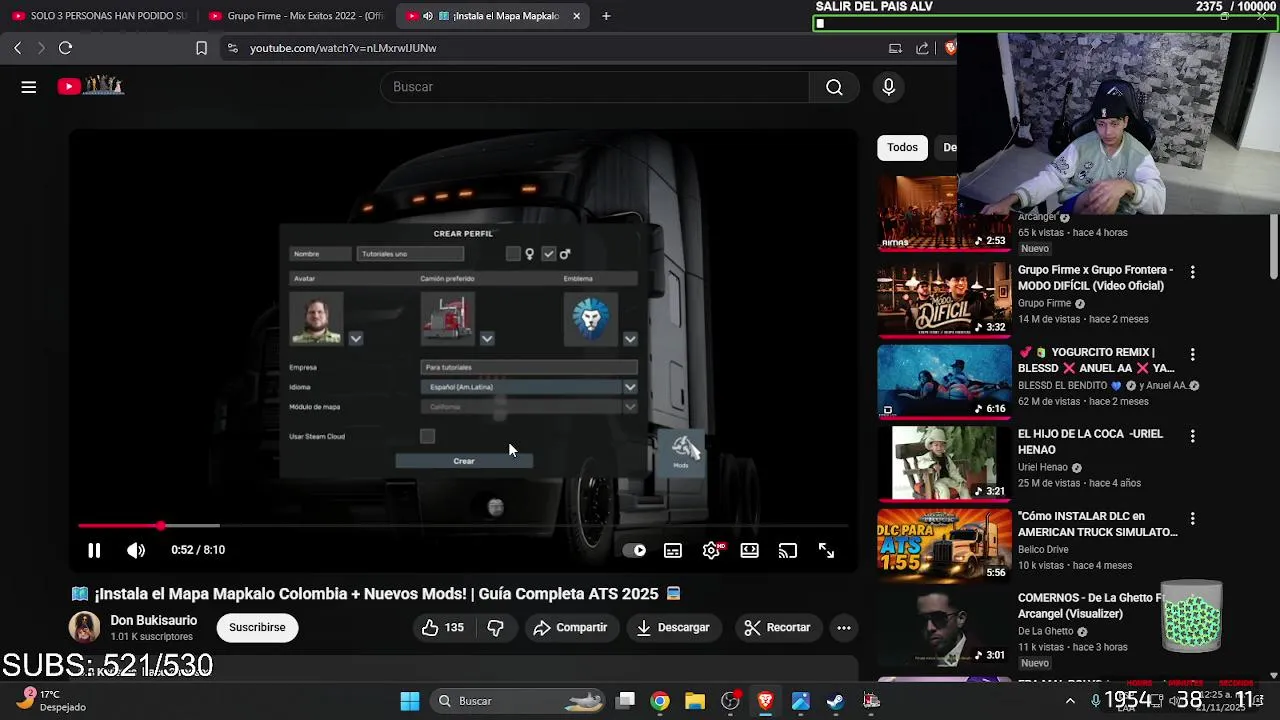Viewport: 1280px width, 720px height.
Task: Open the COMERNOS De La Ghetto video title
Action: [x=1090, y=606]
